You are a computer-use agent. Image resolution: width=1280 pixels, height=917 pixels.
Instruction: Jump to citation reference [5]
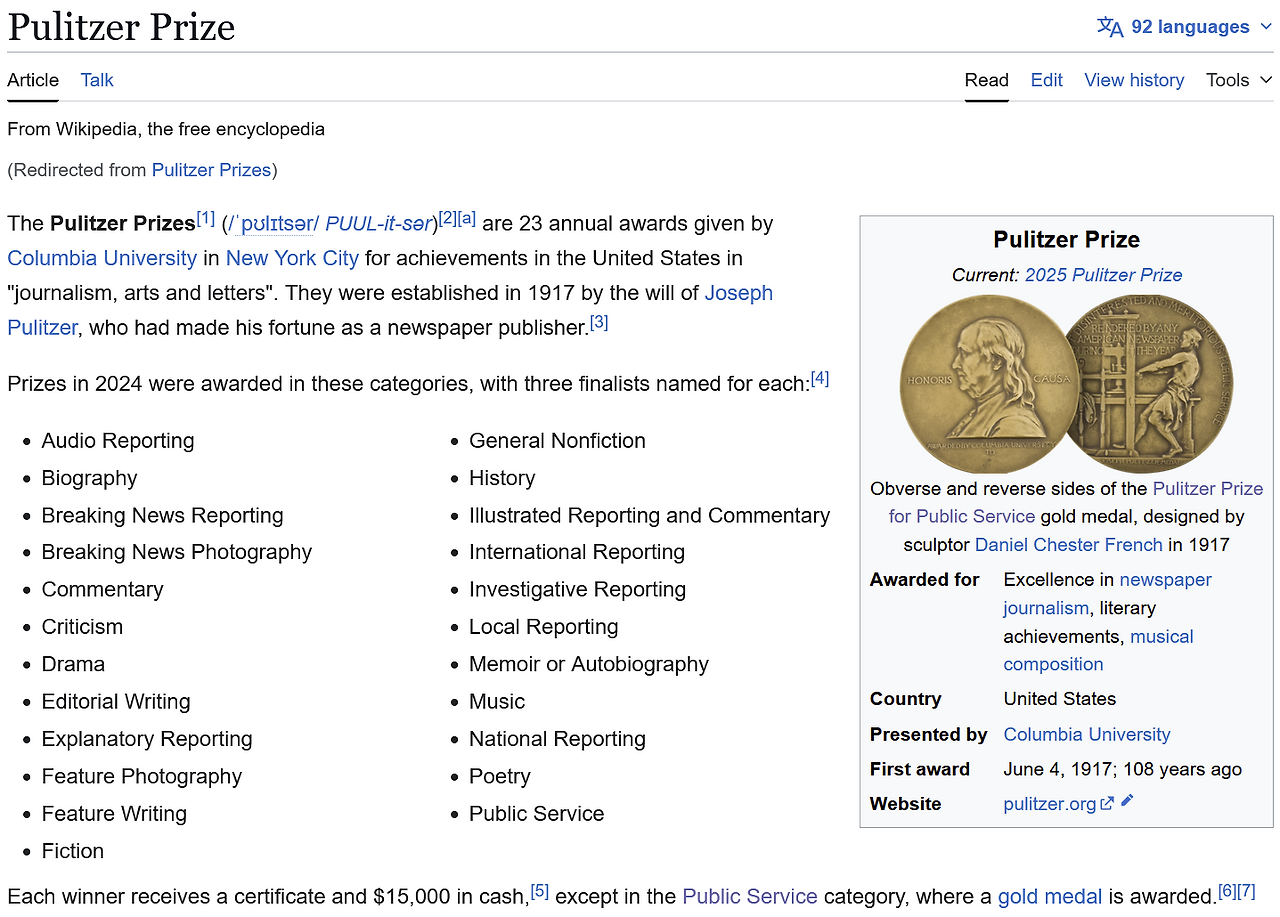(540, 891)
